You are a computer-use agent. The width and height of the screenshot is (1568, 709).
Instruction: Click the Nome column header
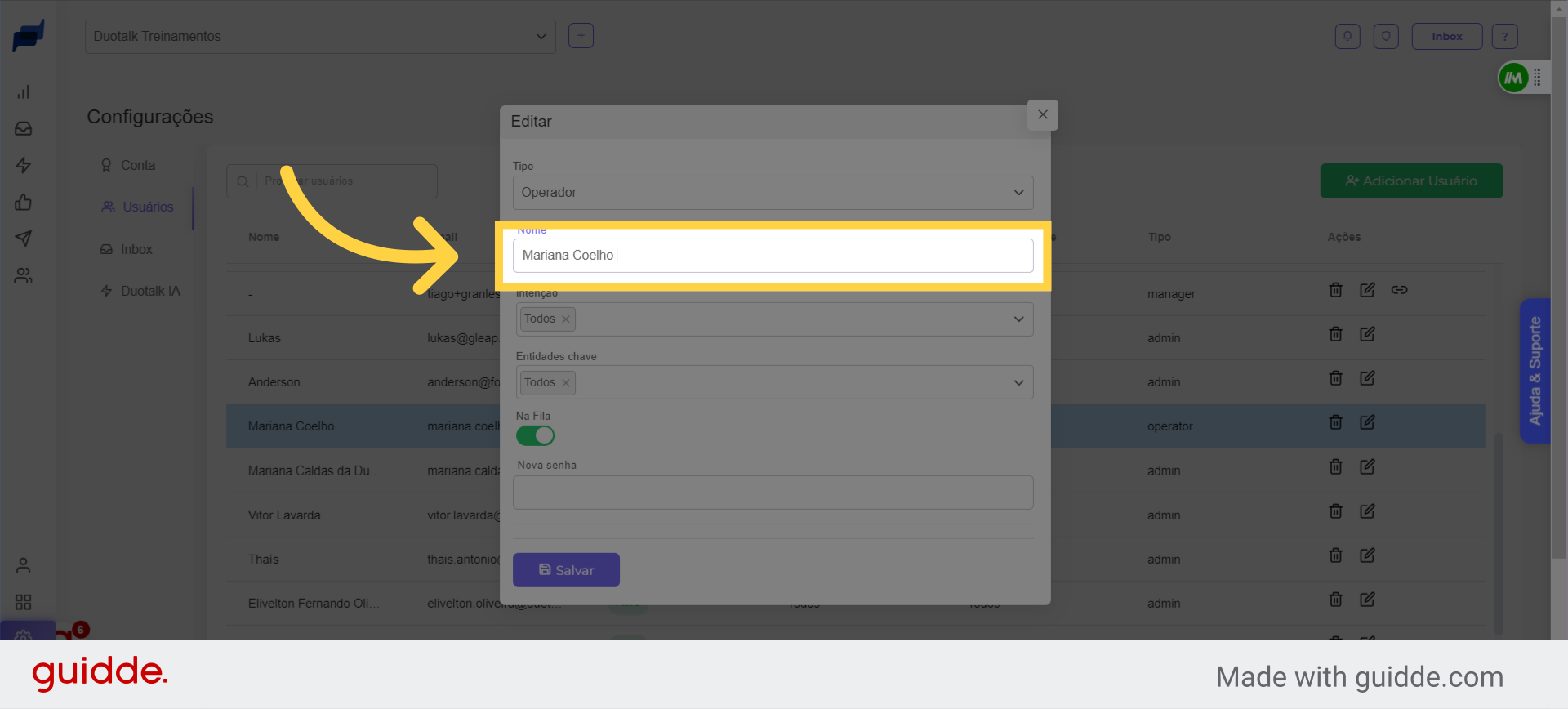pos(264,237)
